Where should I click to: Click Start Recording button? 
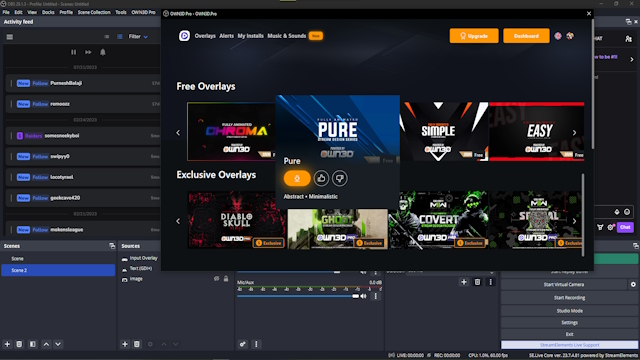[569, 298]
